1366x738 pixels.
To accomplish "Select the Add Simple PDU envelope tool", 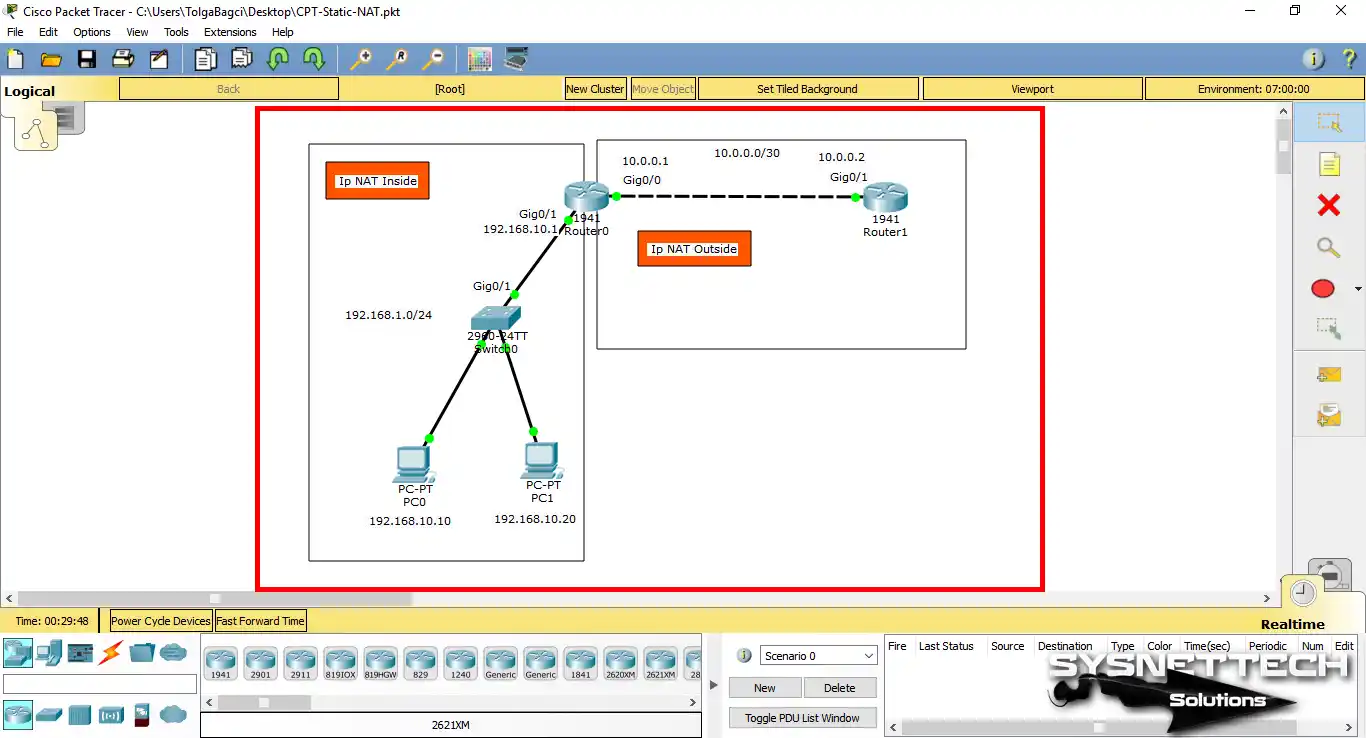I will tap(1328, 374).
